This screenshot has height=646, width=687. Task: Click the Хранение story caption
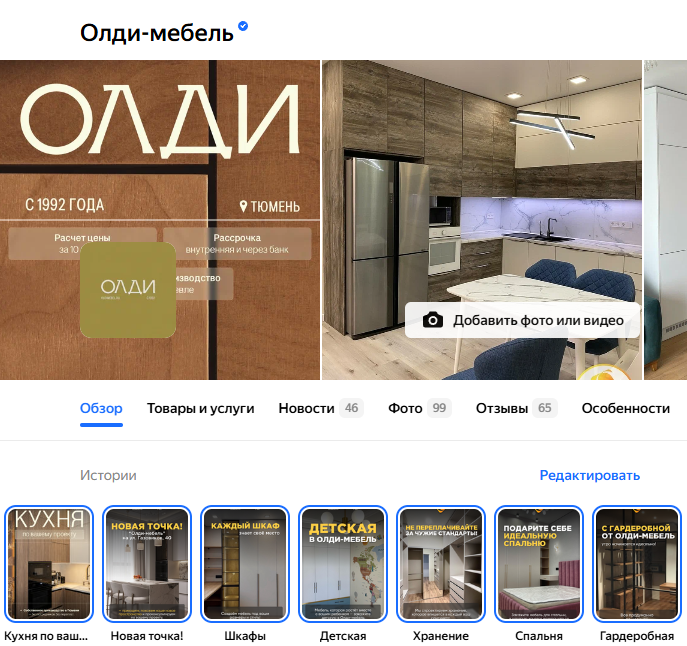pyautogui.click(x=441, y=636)
